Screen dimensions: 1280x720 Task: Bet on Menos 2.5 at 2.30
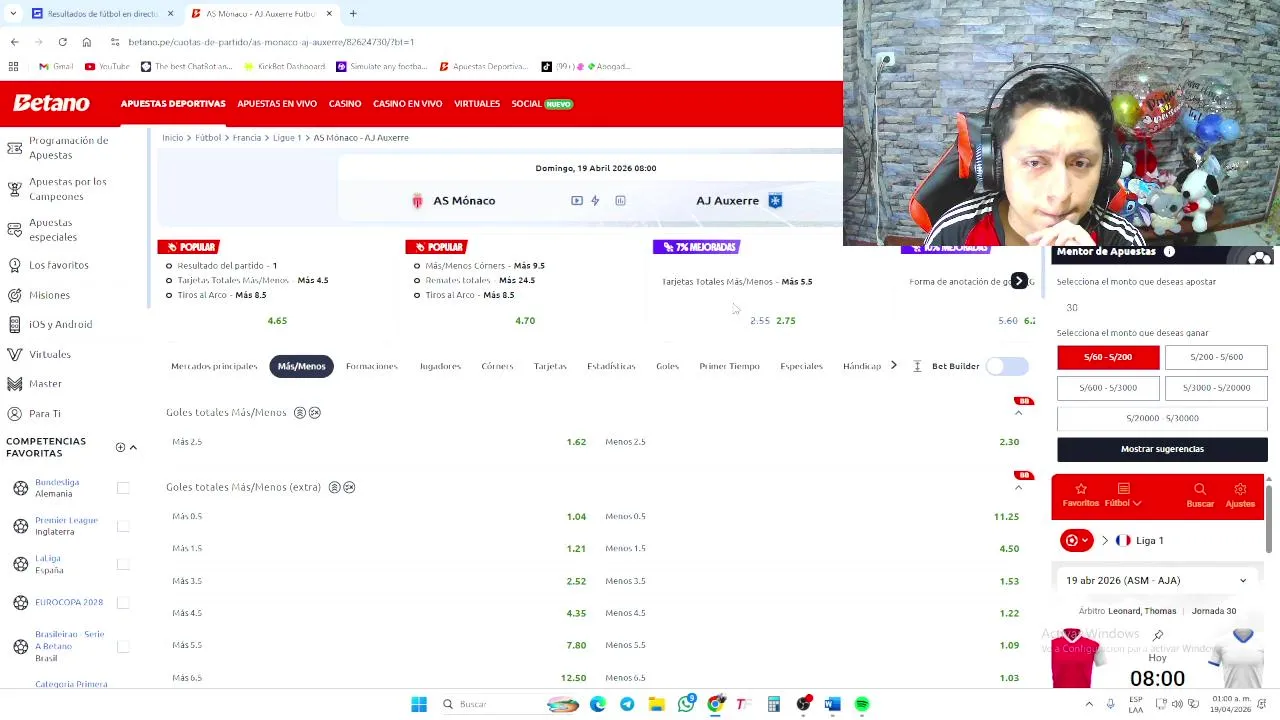812,442
